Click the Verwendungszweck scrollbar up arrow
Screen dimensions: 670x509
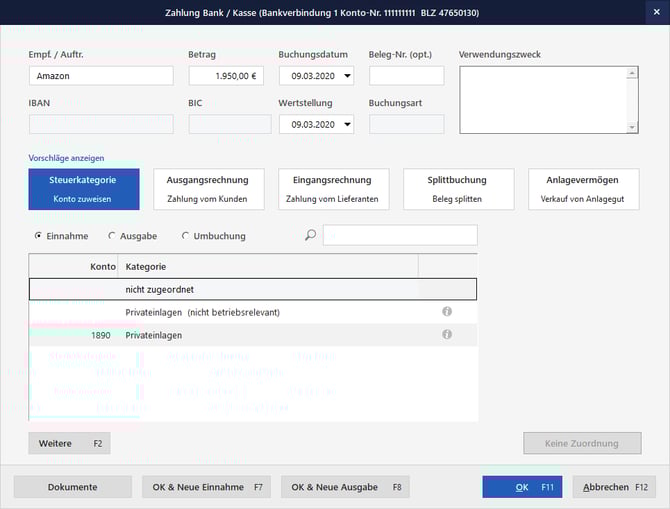click(x=632, y=73)
